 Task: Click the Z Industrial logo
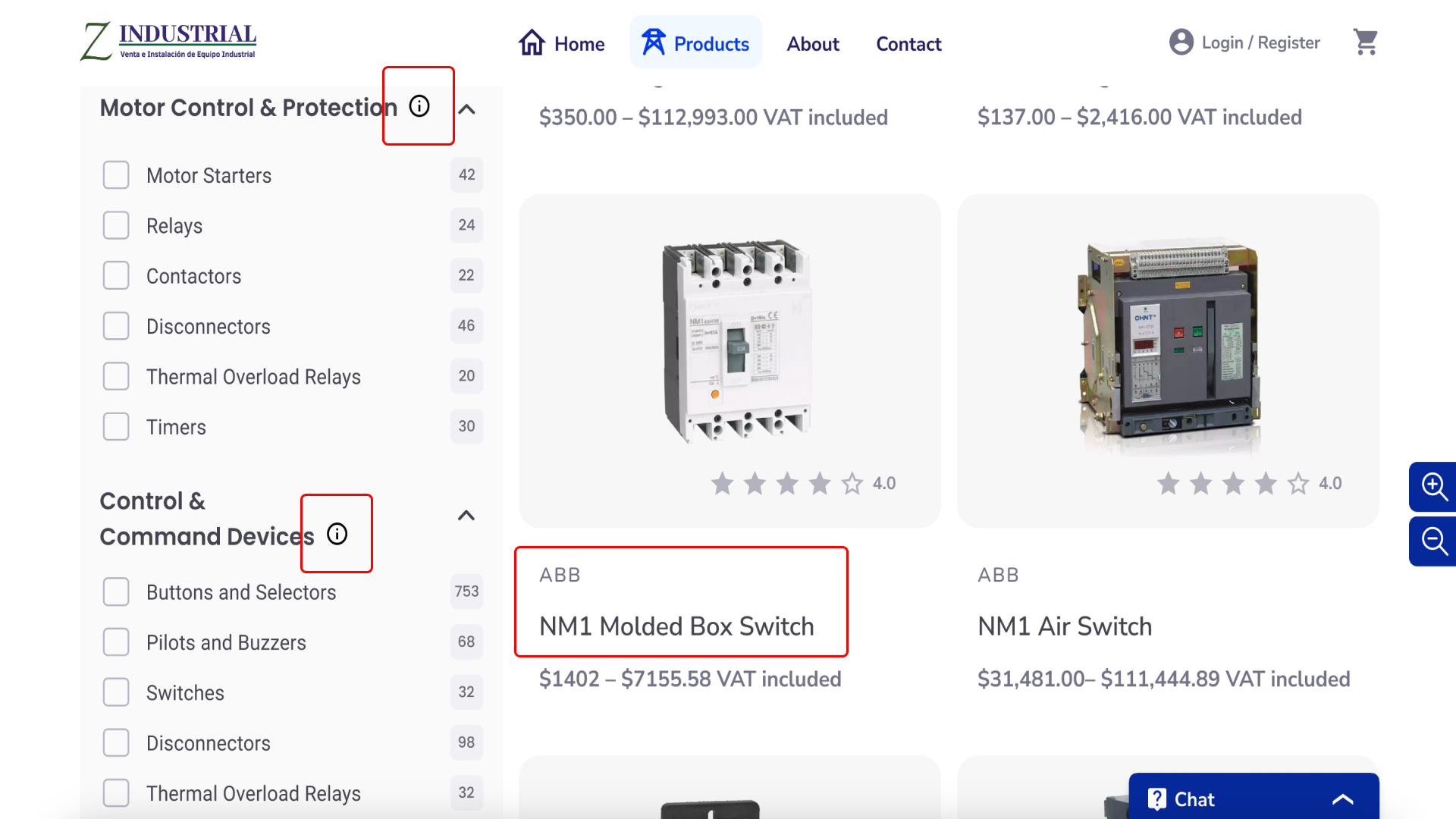pos(168,41)
